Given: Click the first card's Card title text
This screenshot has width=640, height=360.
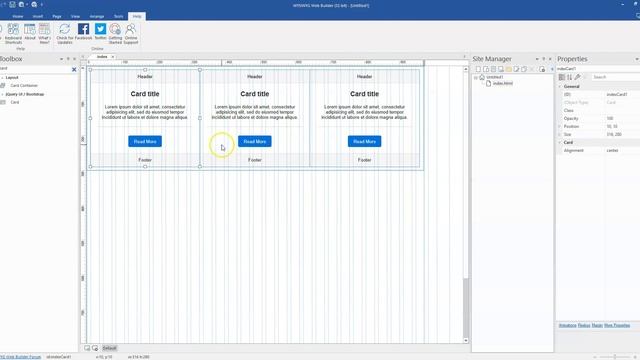Looking at the screenshot, I should point(145,94).
